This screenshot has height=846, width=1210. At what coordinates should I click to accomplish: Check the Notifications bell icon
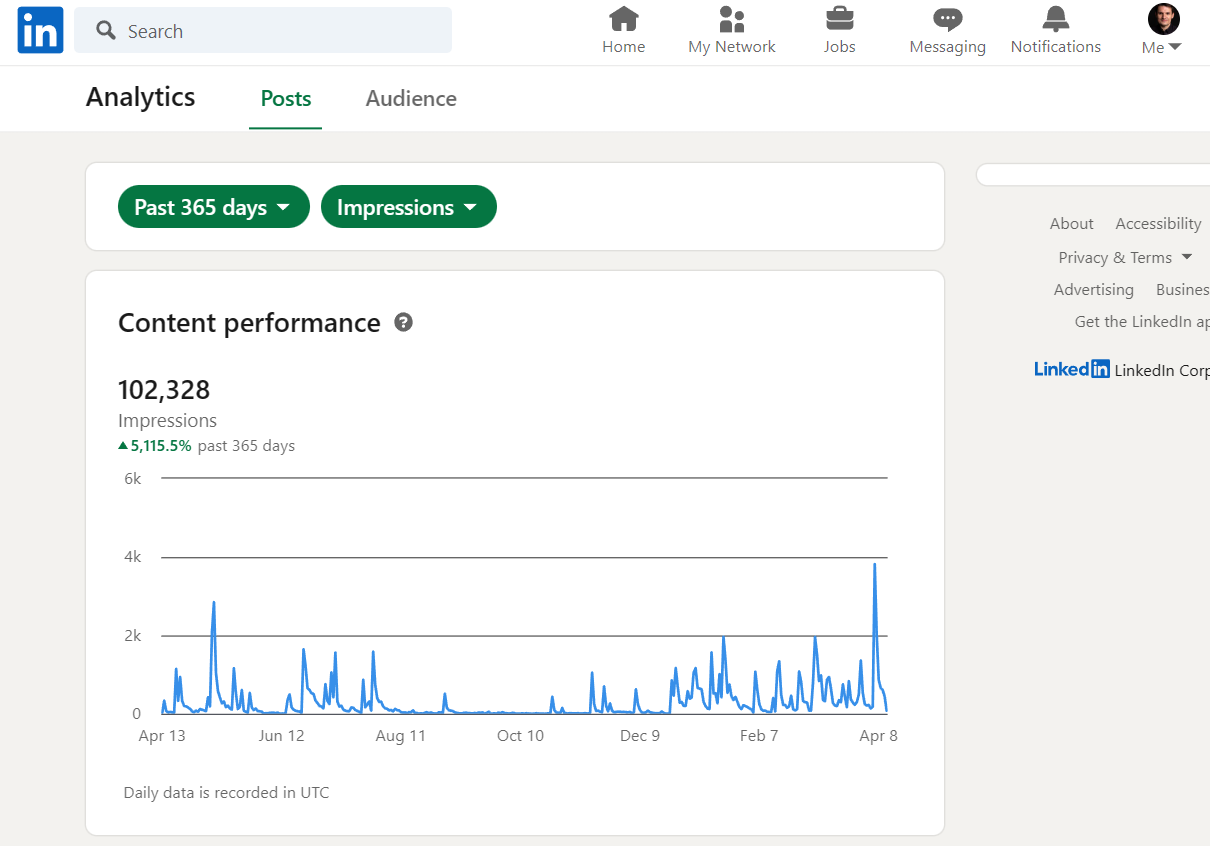tap(1055, 19)
